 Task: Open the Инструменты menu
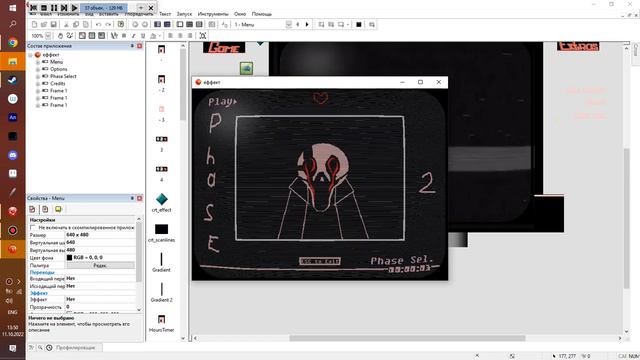pyautogui.click(x=213, y=14)
